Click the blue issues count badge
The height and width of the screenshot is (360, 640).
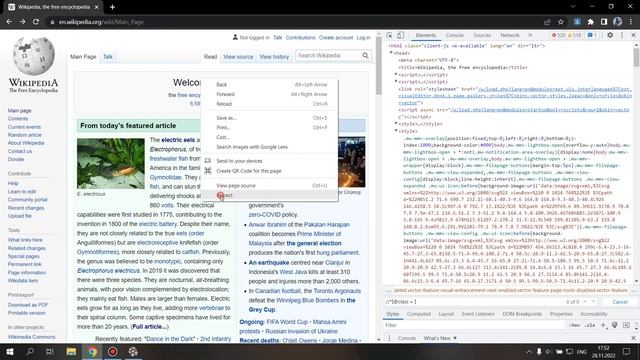point(592,36)
